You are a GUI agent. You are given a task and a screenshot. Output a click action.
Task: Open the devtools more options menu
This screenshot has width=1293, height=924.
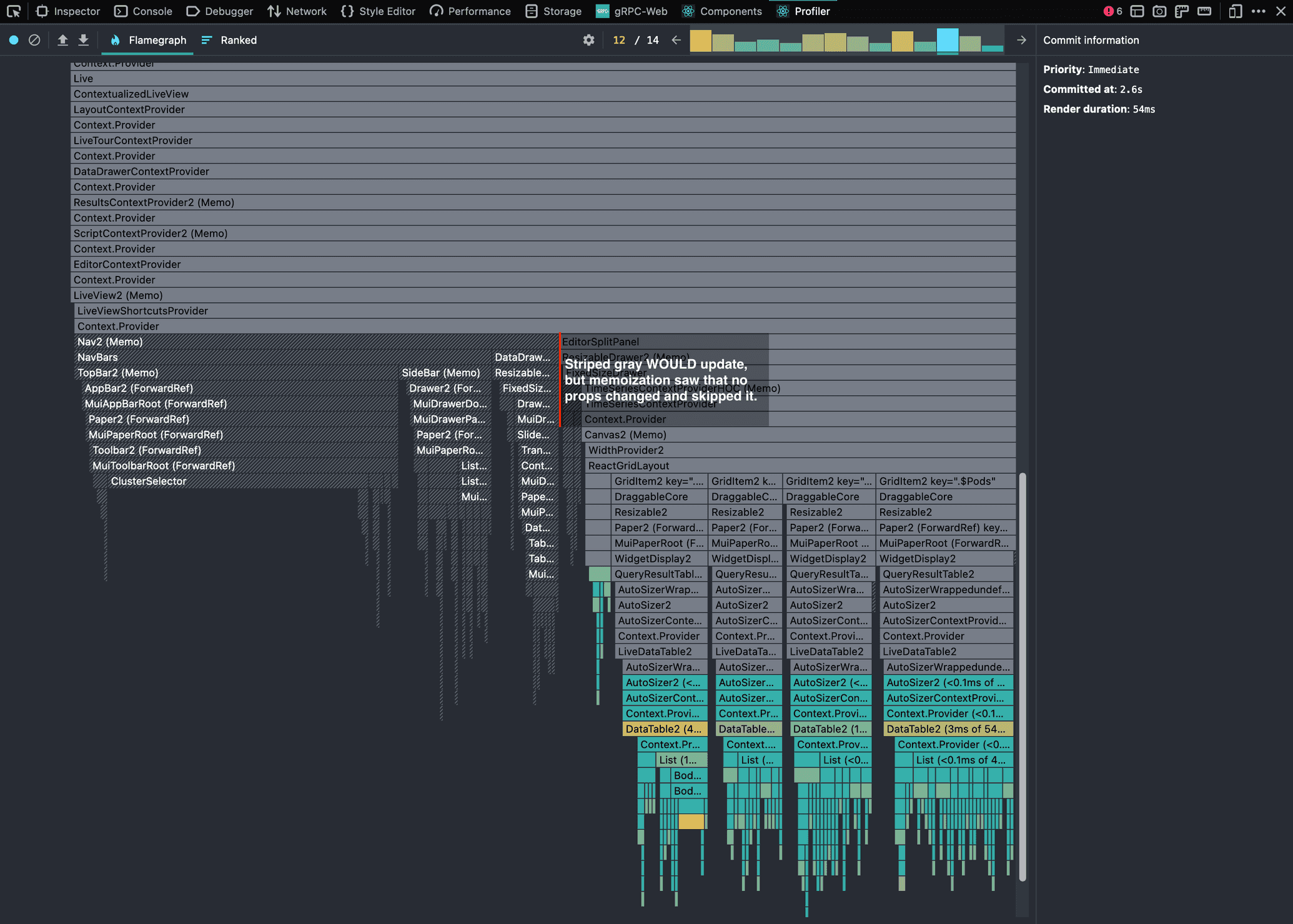[1259, 11]
